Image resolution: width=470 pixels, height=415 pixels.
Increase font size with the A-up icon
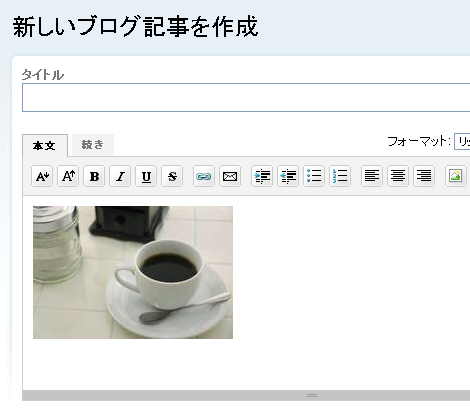(x=68, y=176)
